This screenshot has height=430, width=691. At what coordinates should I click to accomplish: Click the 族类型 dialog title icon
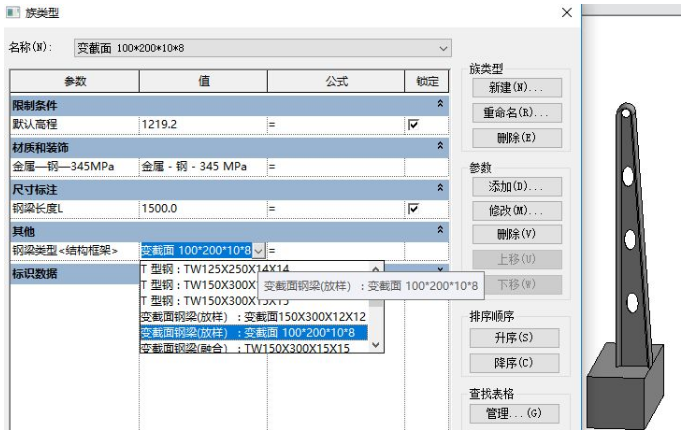(13, 13)
